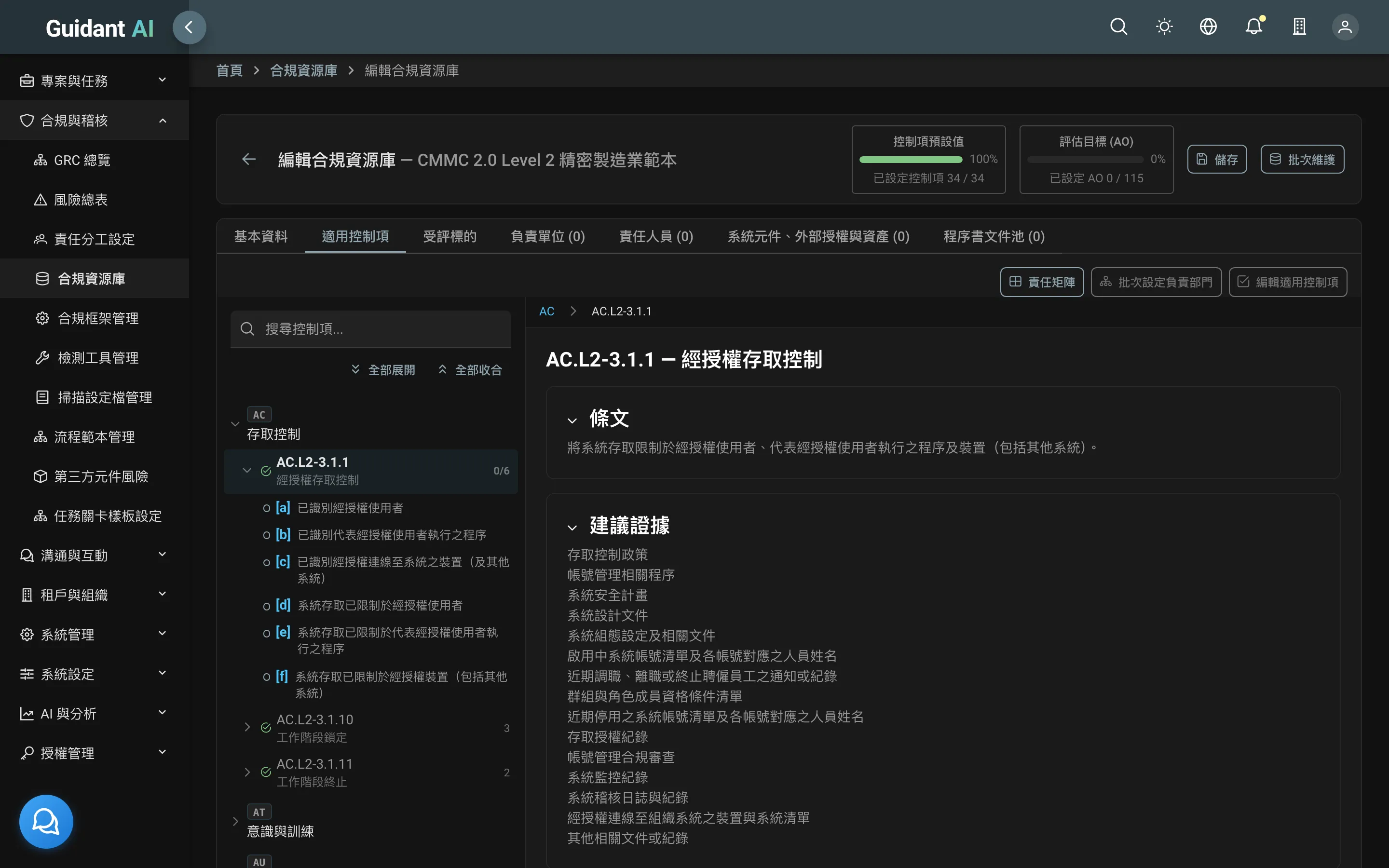Open 檢測工具管理 in sidebar

point(94,358)
